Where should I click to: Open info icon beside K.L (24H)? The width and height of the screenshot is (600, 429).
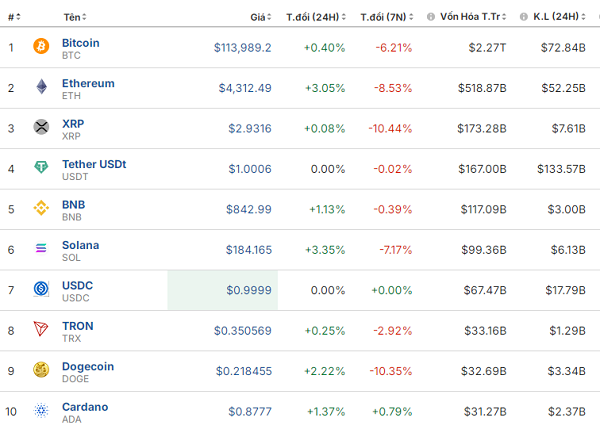pyautogui.click(x=523, y=17)
